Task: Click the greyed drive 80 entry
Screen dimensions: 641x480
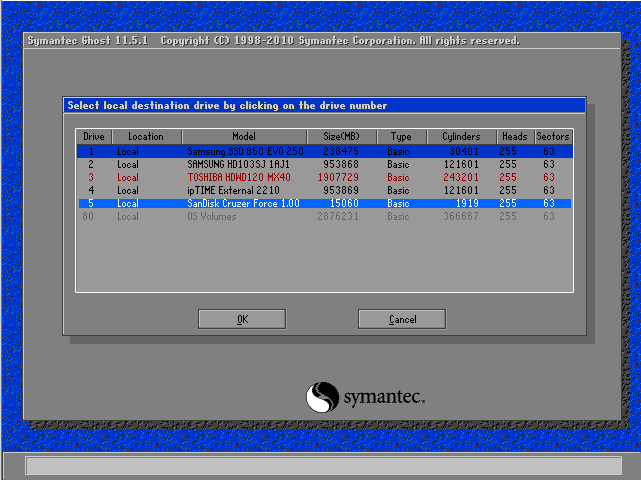Action: 88,216
